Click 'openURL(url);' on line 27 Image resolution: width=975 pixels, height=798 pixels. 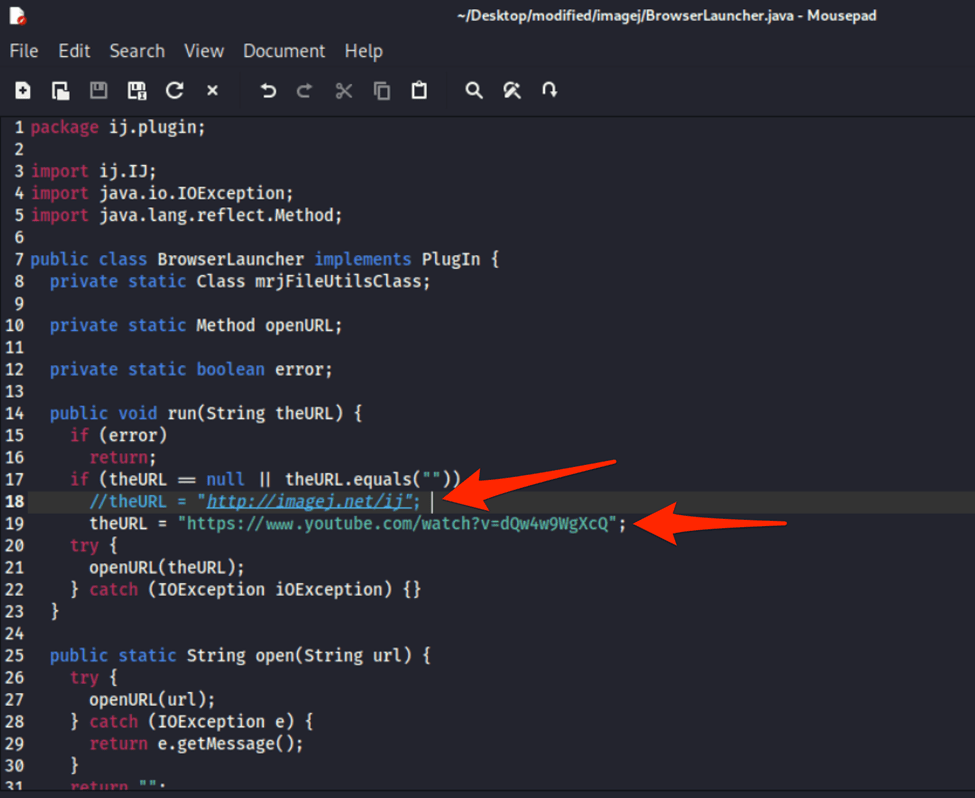click(152, 700)
